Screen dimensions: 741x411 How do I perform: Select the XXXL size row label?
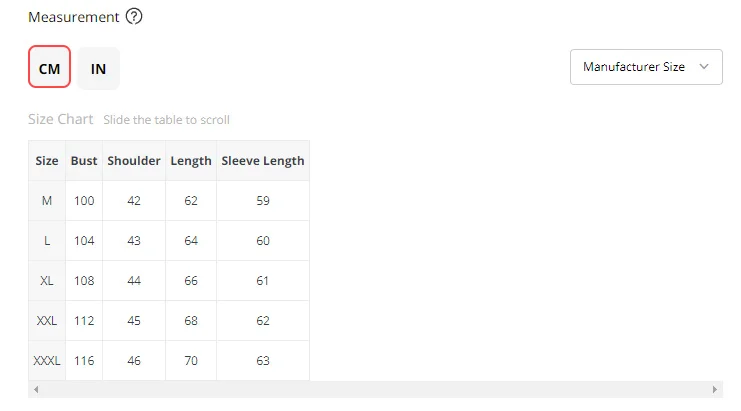click(47, 360)
